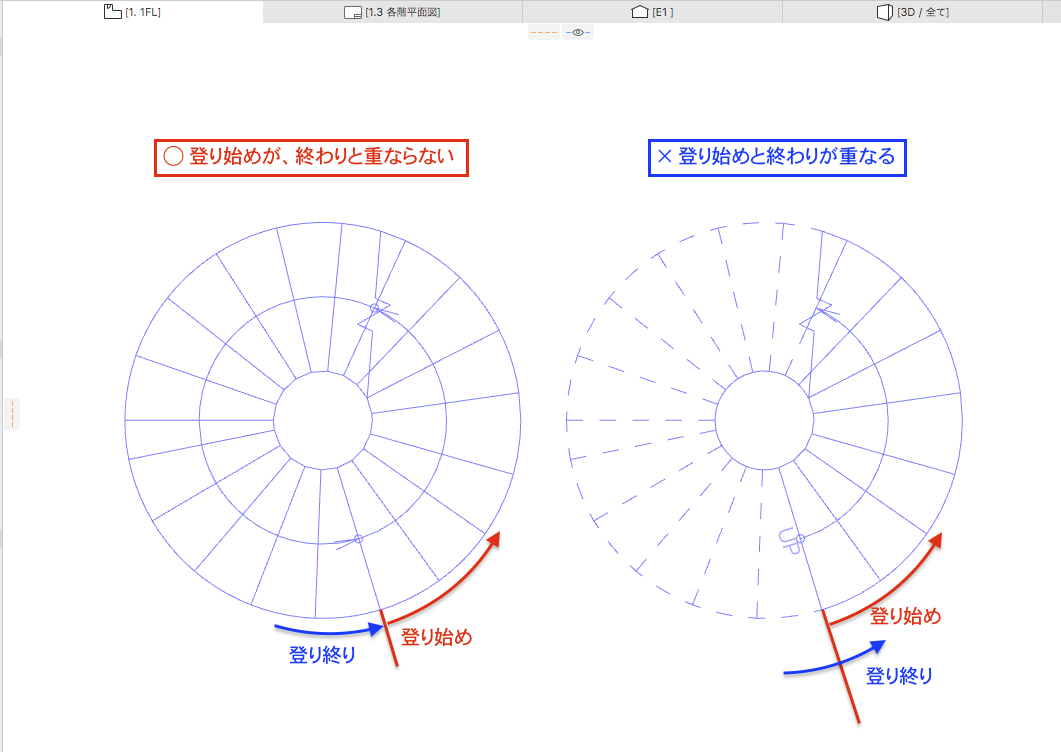
Task: Click the UP text on the right spiral stair
Action: pos(789,541)
